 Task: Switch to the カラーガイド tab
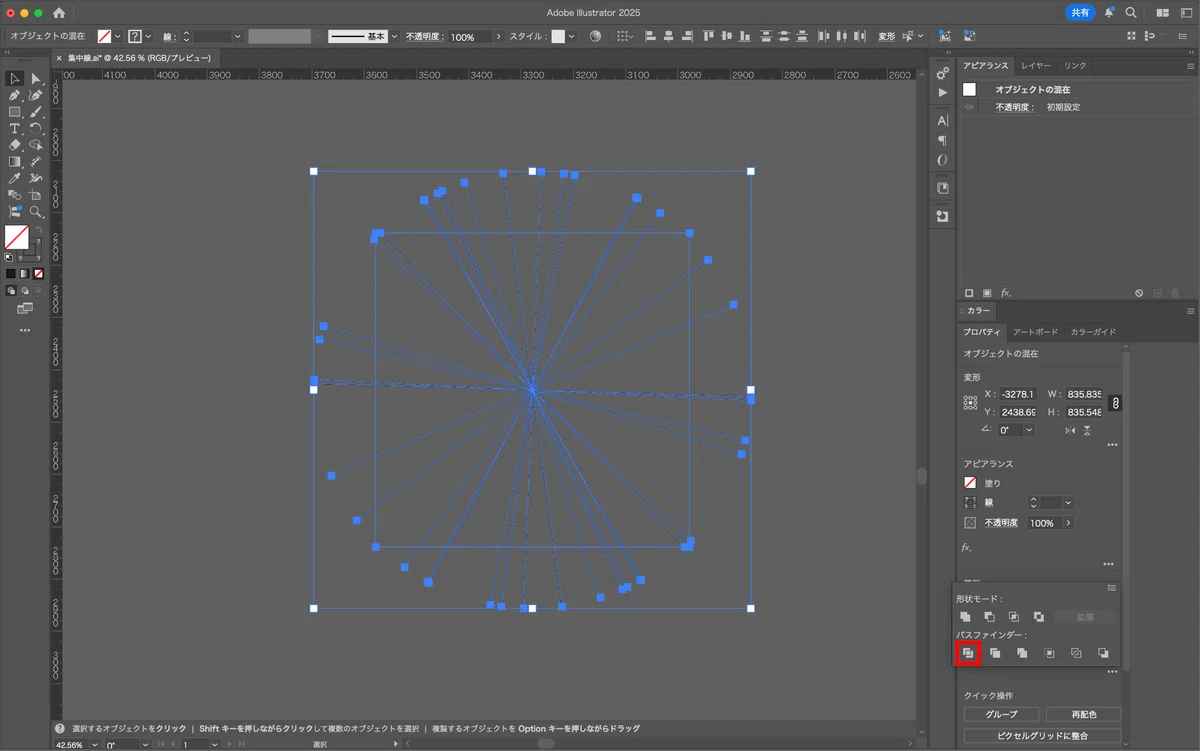1093,332
